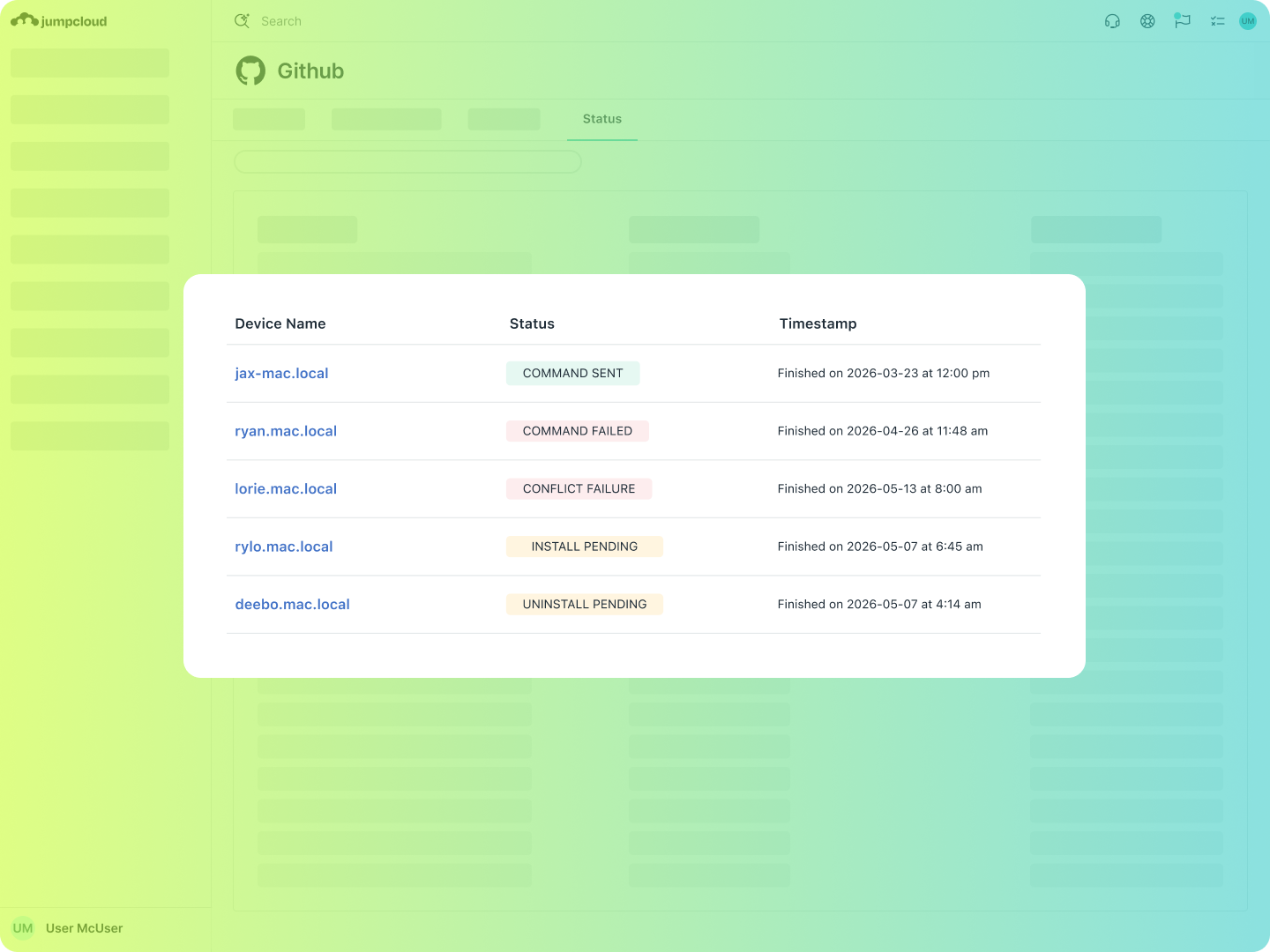
Task: Click the CONFLICT FAILURE status badge
Action: (579, 488)
